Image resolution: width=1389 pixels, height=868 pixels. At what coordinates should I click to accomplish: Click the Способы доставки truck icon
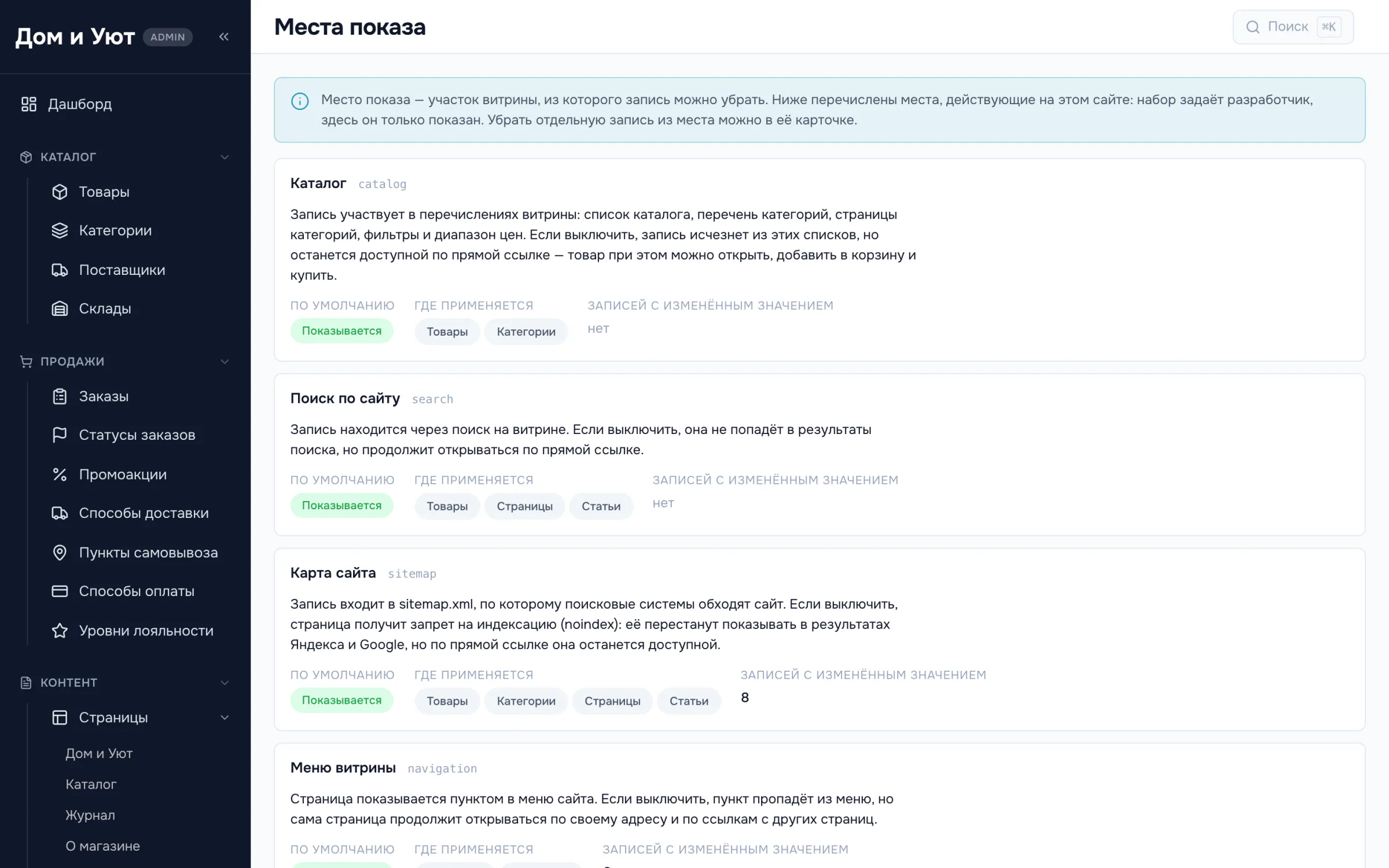pos(60,513)
